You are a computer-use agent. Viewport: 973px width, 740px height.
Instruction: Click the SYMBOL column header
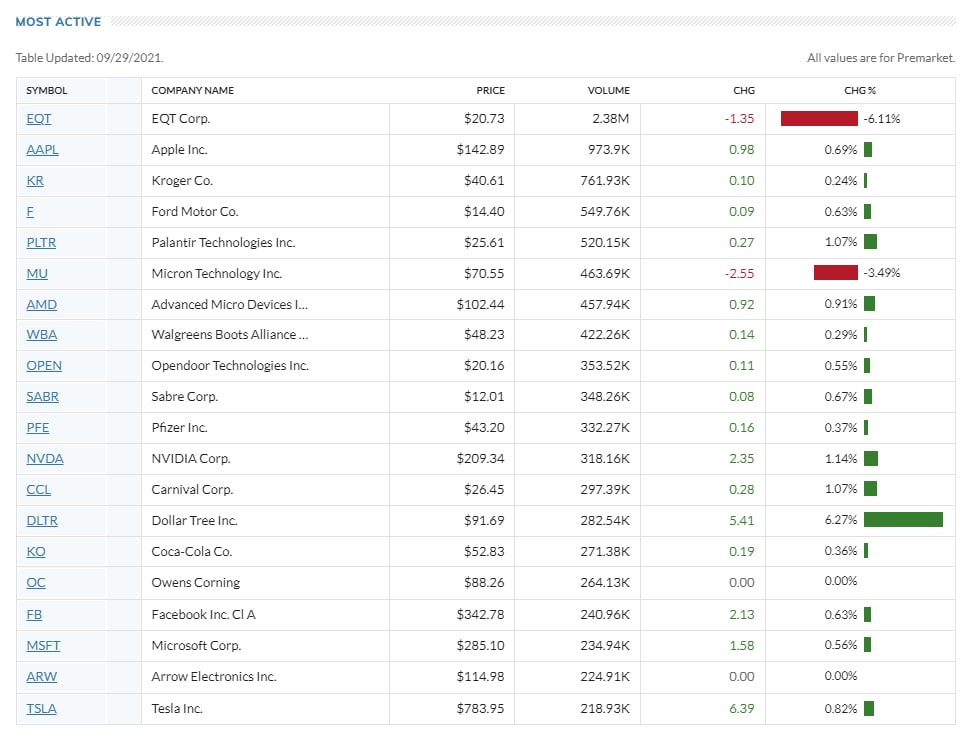[x=47, y=91]
